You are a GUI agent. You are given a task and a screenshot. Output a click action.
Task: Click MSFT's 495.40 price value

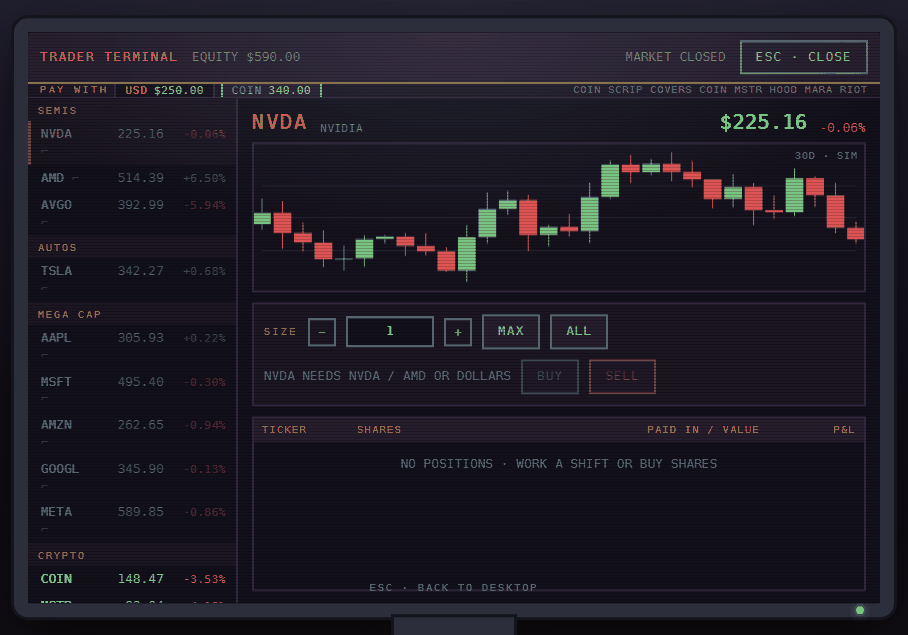click(x=141, y=382)
